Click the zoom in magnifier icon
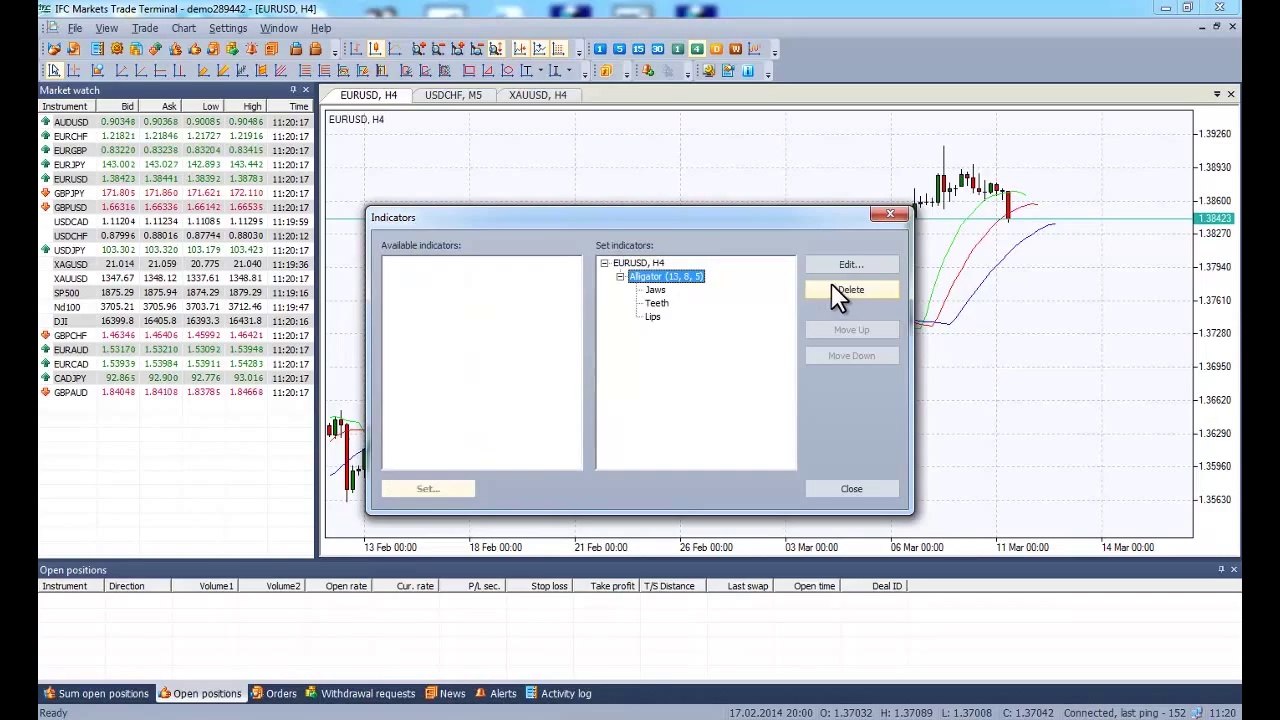Screen dimensions: 1280x720 [419, 49]
